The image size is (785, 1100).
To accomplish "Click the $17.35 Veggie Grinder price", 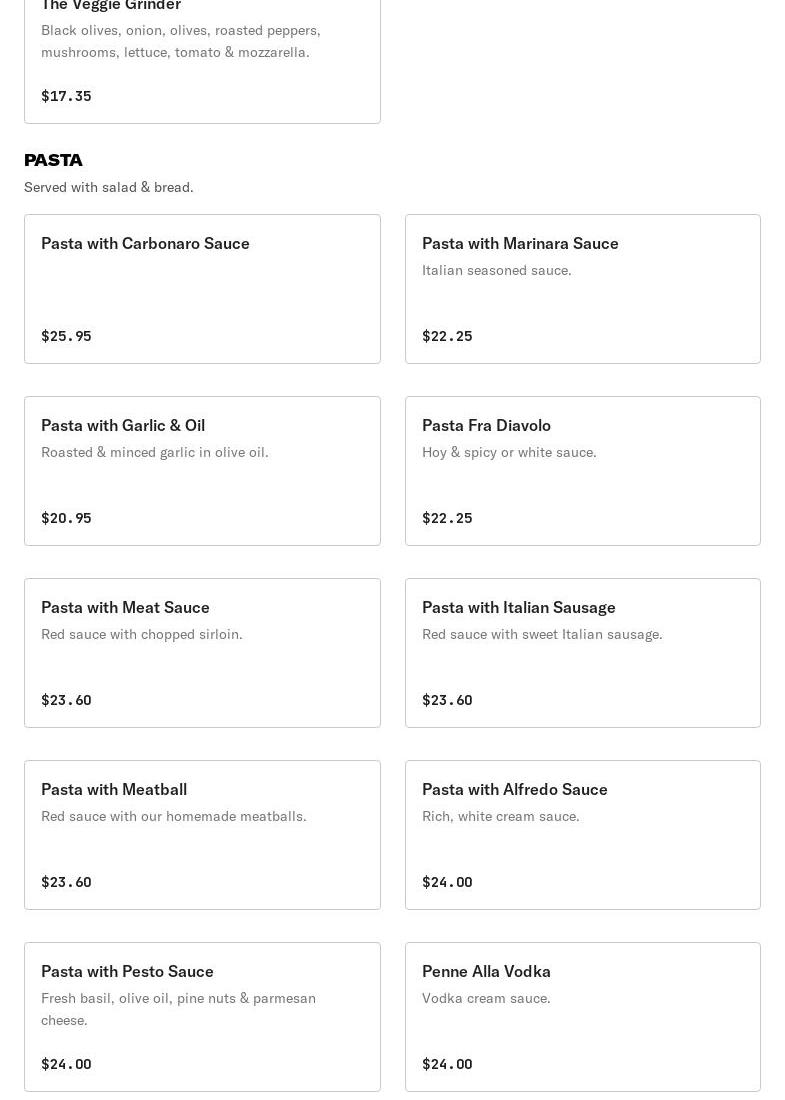I will pos(66,96).
